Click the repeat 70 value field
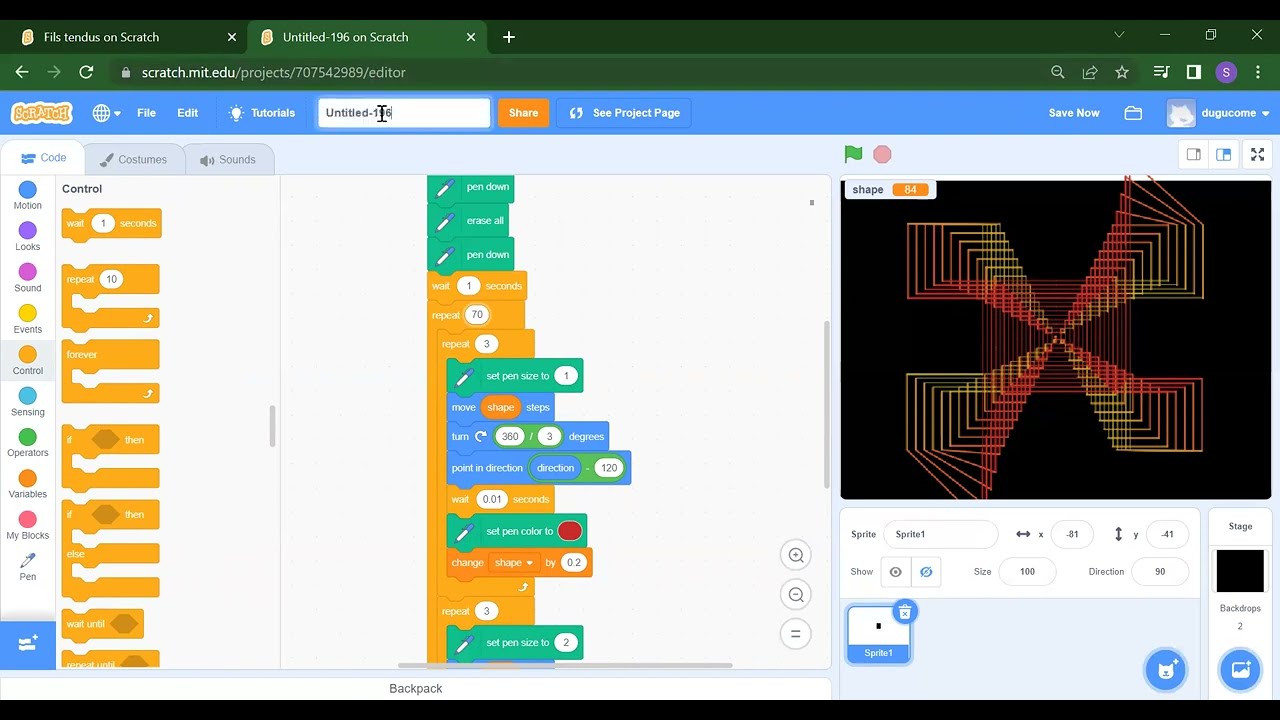The height and width of the screenshot is (720, 1280). point(477,315)
